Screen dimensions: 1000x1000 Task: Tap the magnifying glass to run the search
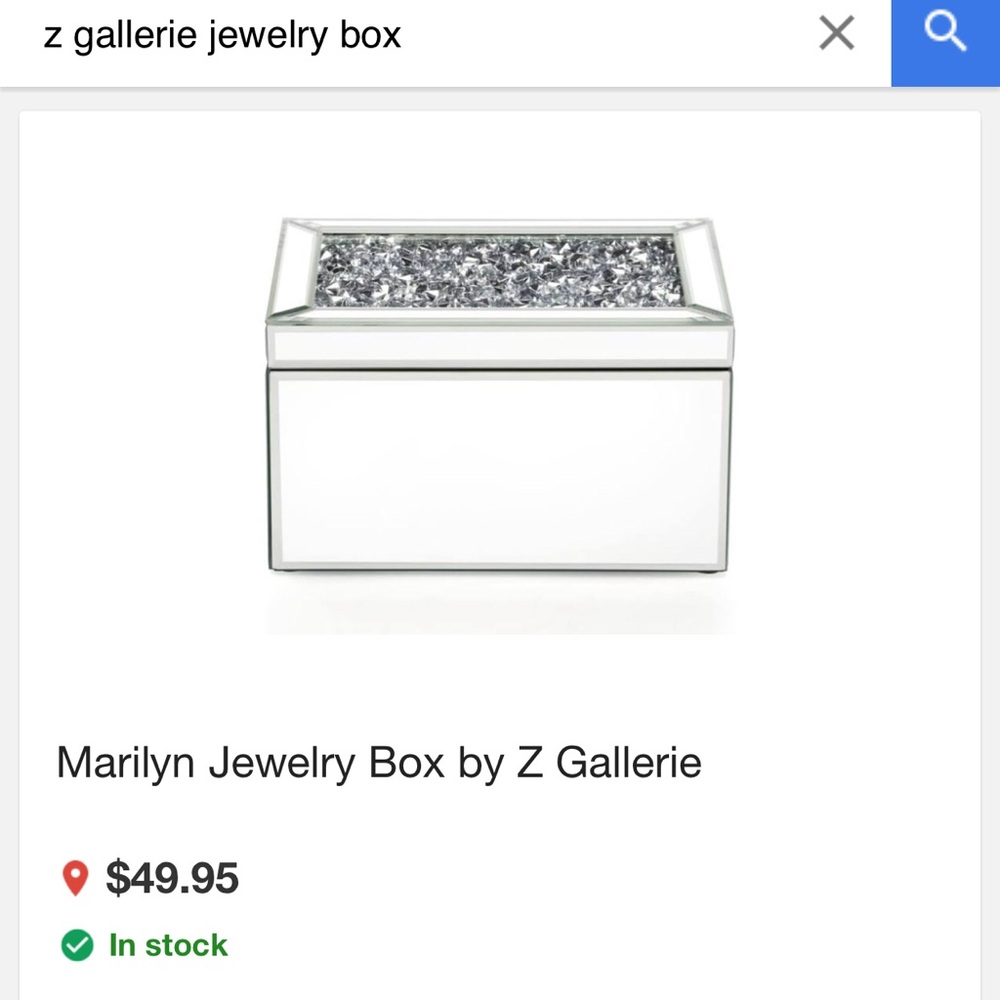tap(944, 33)
